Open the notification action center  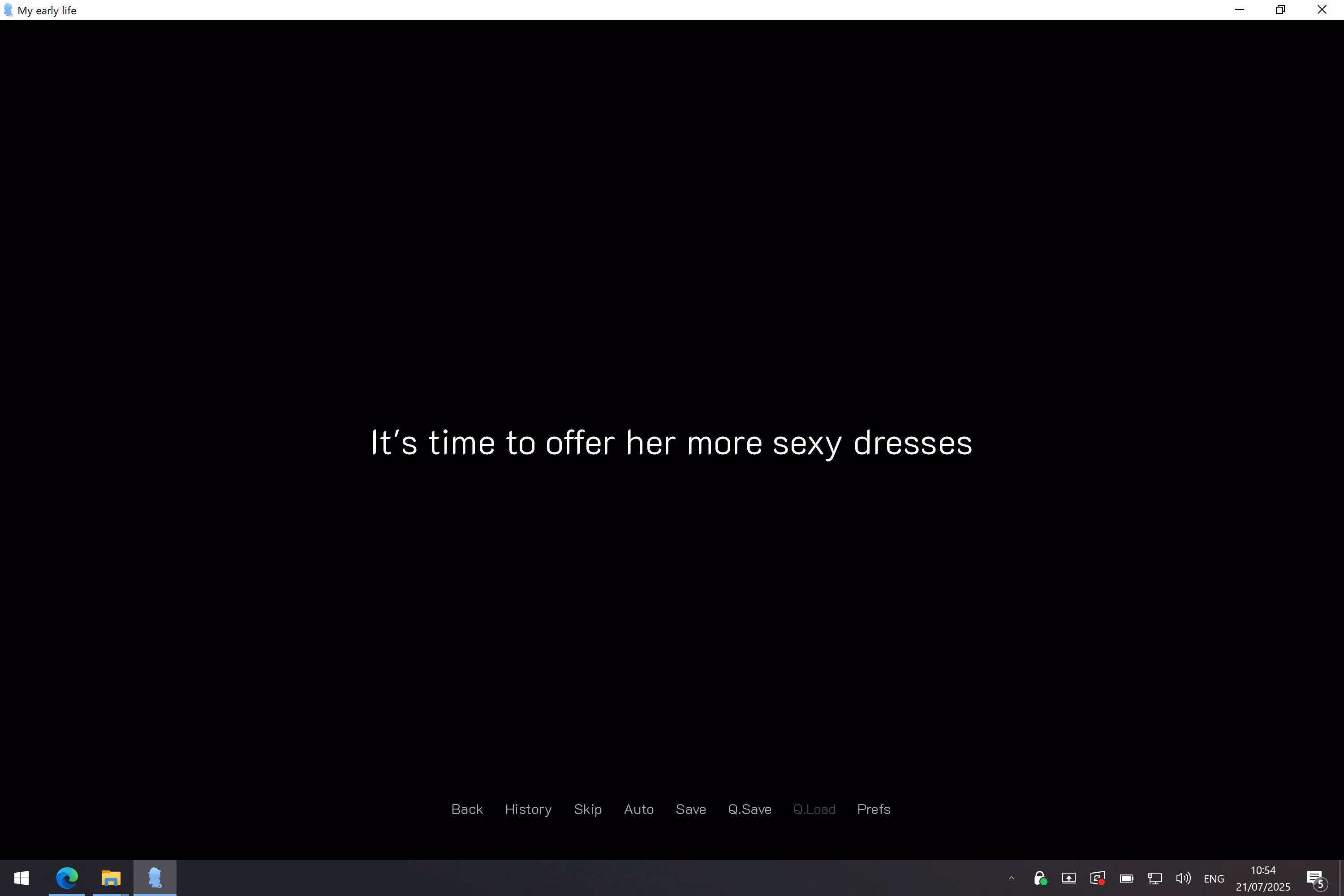click(x=1315, y=878)
